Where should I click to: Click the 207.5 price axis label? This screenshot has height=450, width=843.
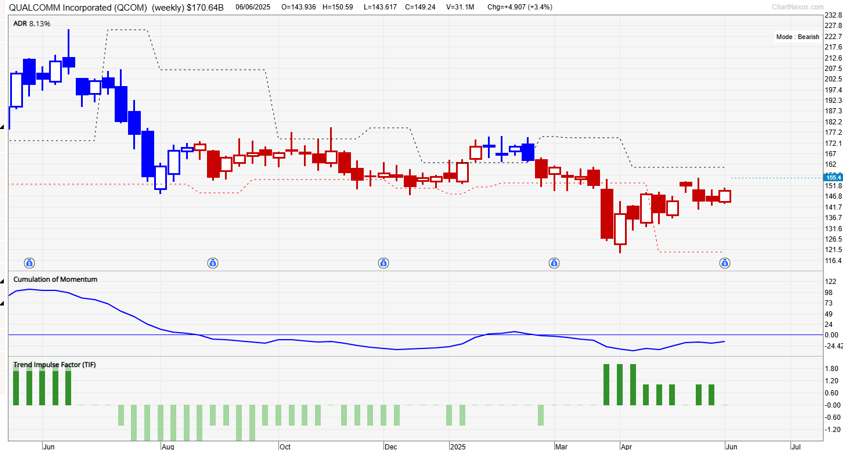point(833,69)
